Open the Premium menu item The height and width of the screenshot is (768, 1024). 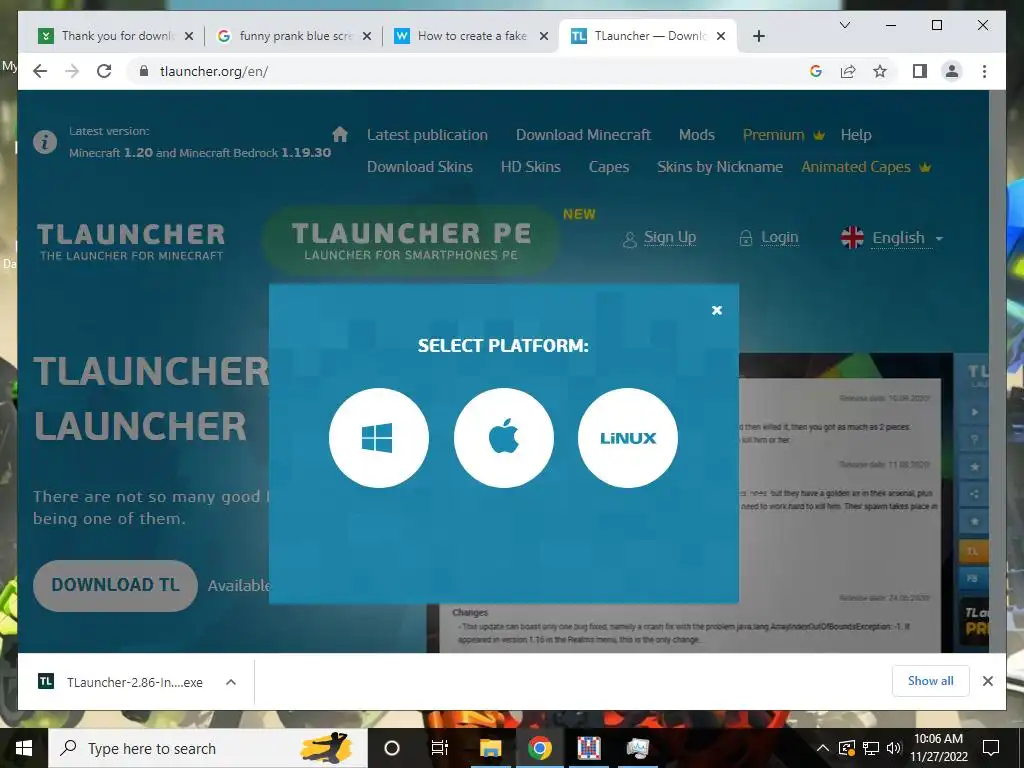click(x=784, y=135)
